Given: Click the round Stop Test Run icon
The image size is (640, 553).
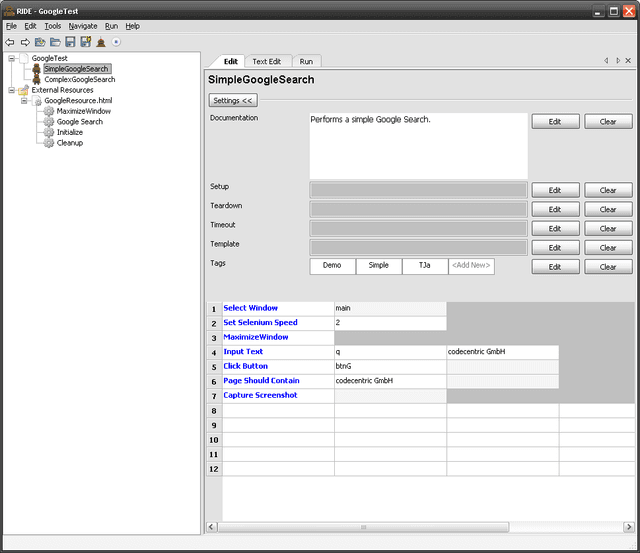Looking at the screenshot, I should coord(116,42).
